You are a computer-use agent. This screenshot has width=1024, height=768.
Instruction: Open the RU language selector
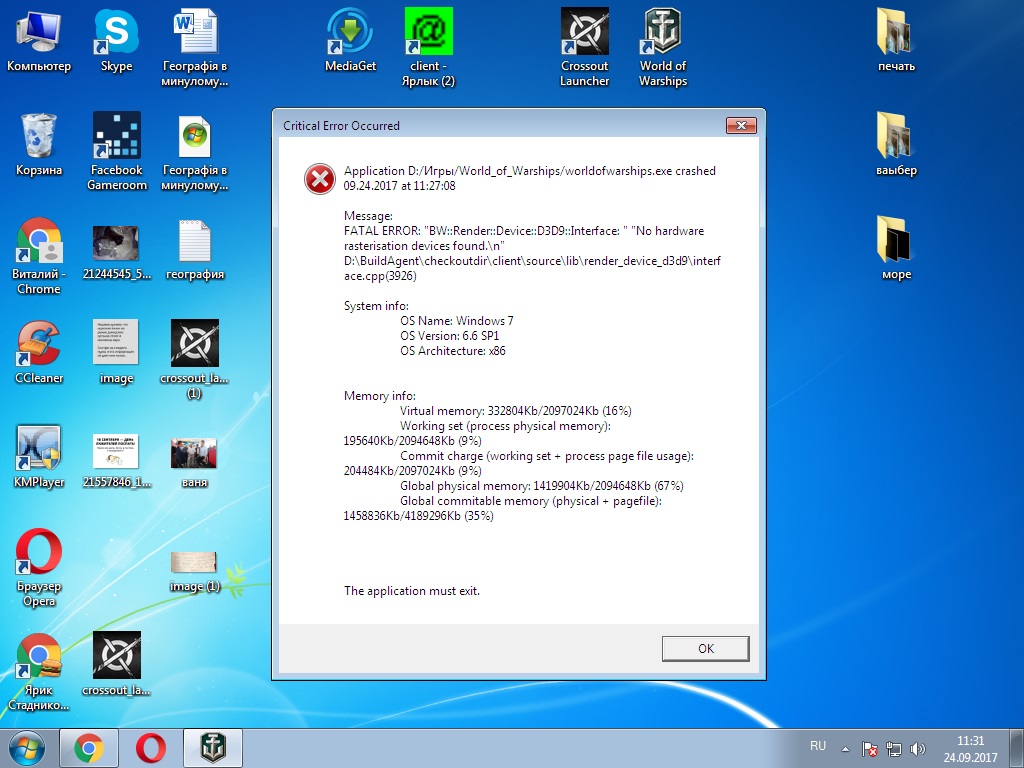818,746
